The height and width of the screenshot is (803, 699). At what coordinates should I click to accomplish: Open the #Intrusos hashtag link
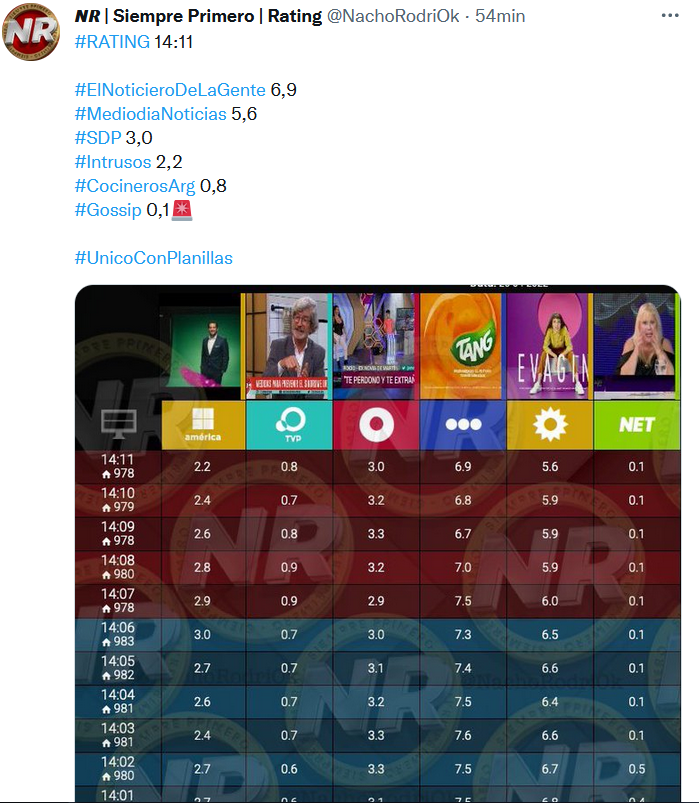113,162
